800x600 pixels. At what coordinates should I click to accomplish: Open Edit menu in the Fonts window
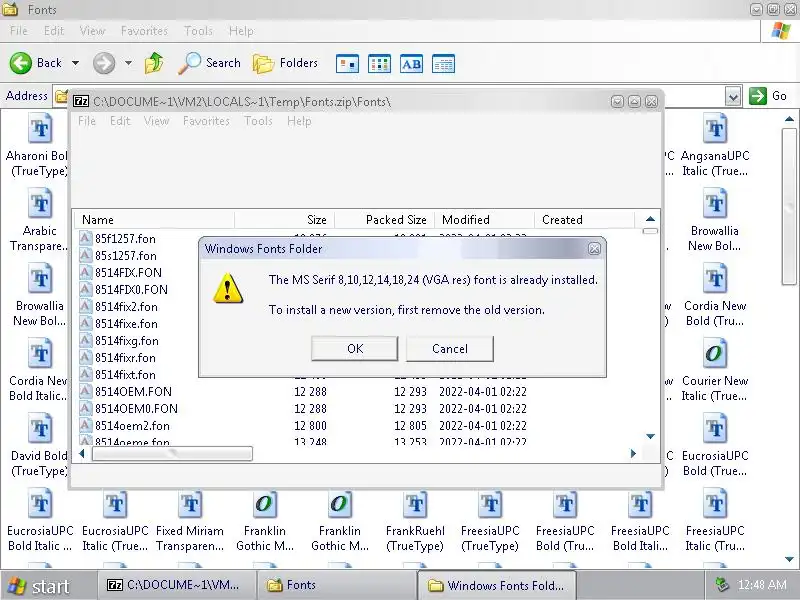coord(54,31)
